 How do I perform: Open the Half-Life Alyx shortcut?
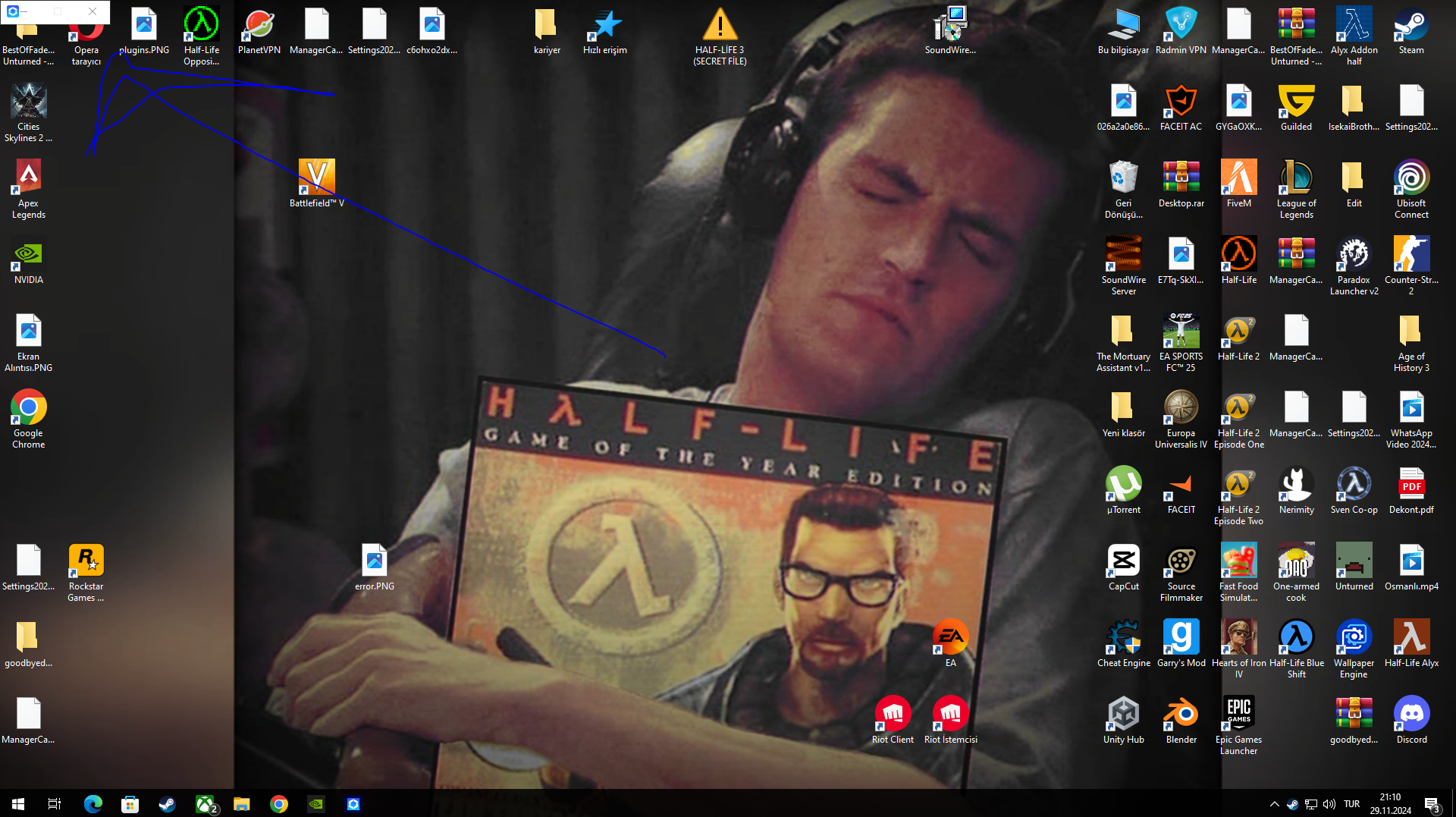[x=1411, y=644]
